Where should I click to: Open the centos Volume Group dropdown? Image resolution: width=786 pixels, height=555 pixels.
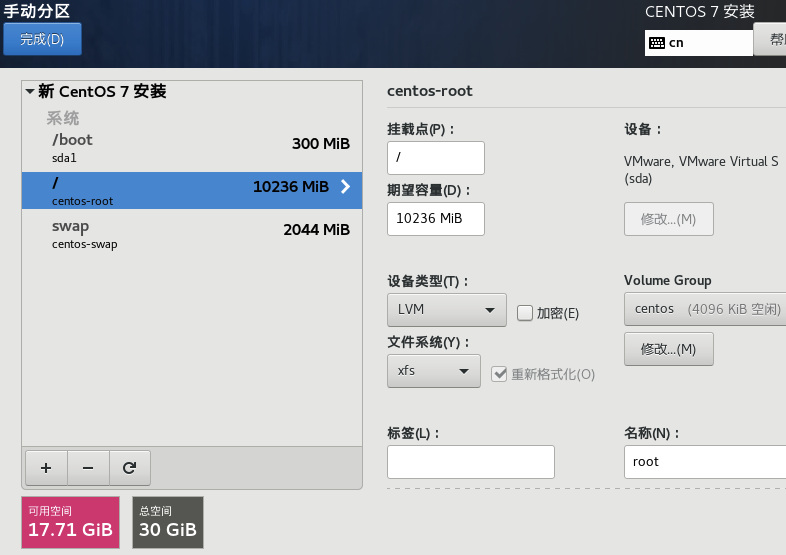click(x=705, y=309)
